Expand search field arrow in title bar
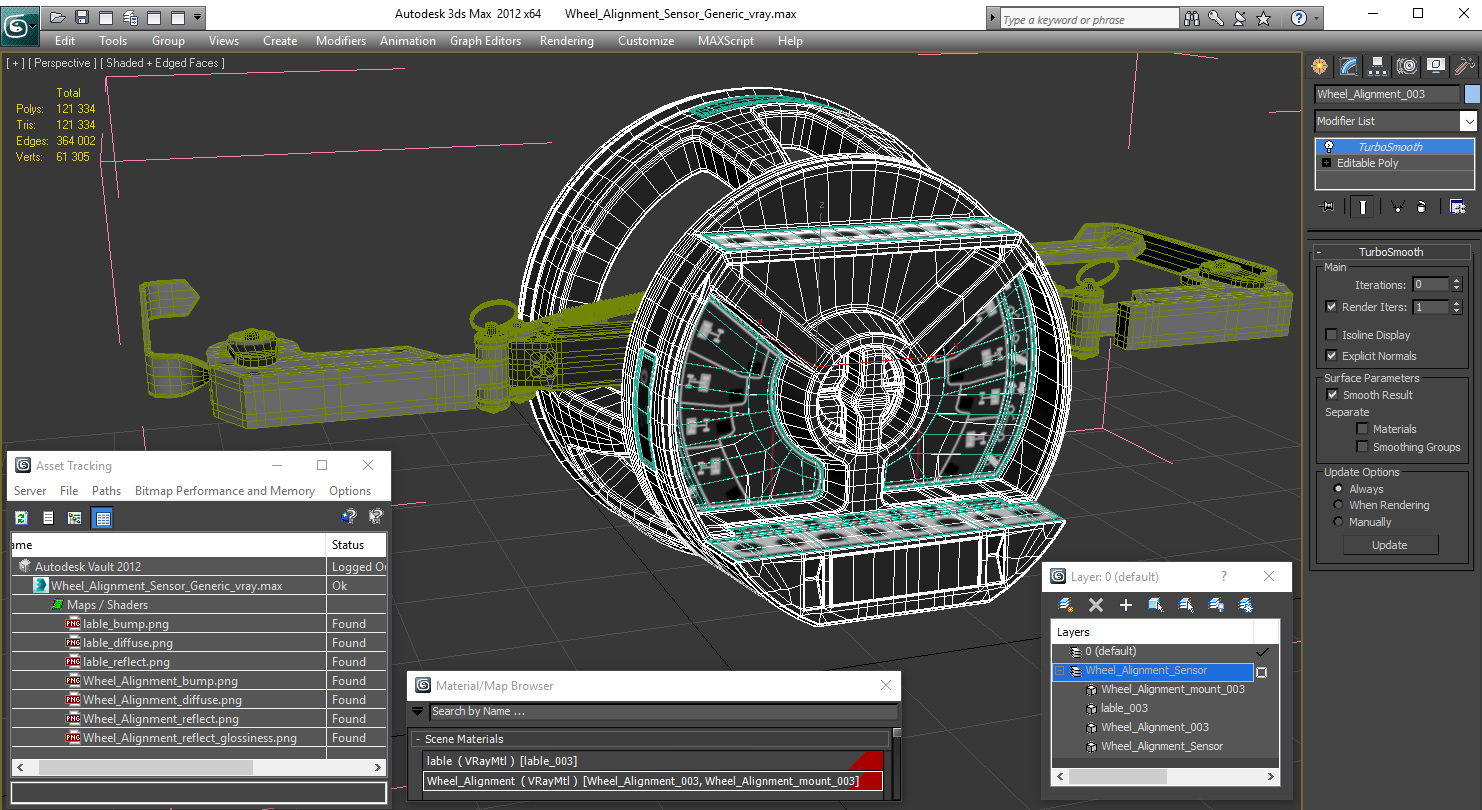 click(x=992, y=19)
